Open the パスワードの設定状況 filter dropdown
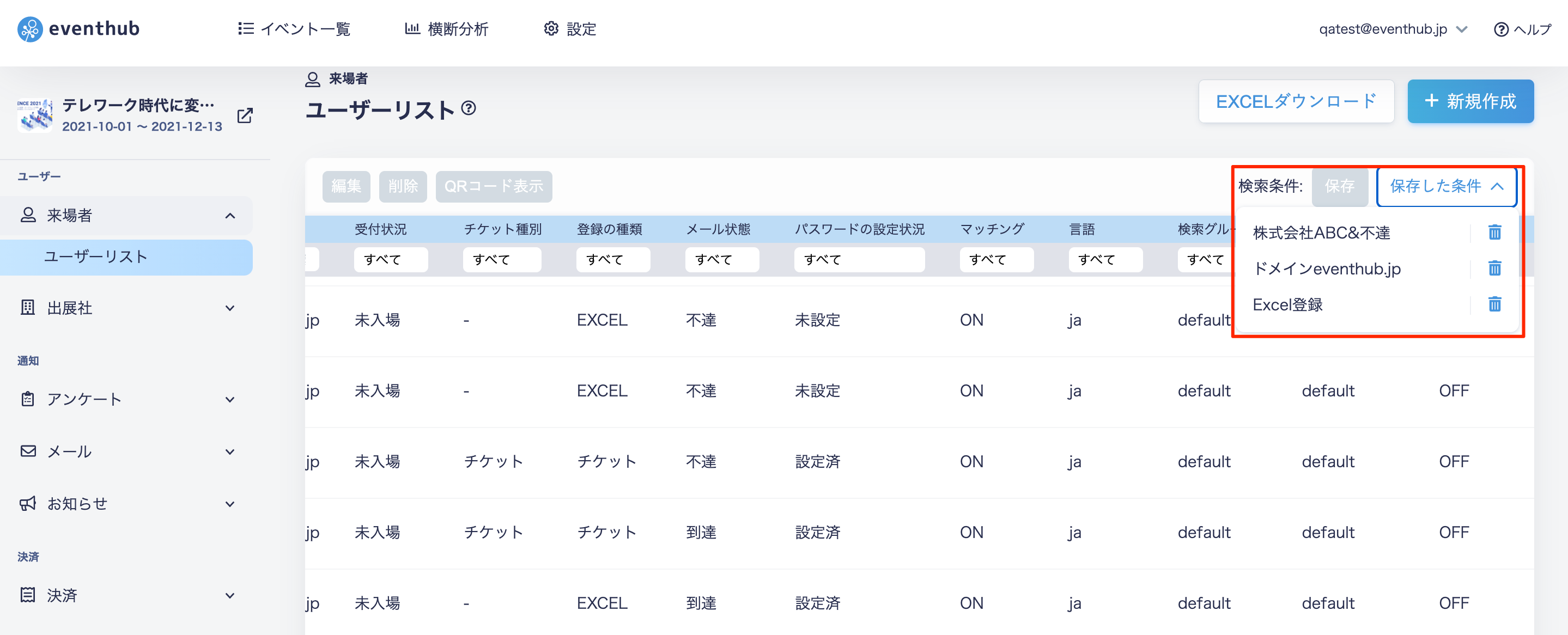1568x635 pixels. 859,259
